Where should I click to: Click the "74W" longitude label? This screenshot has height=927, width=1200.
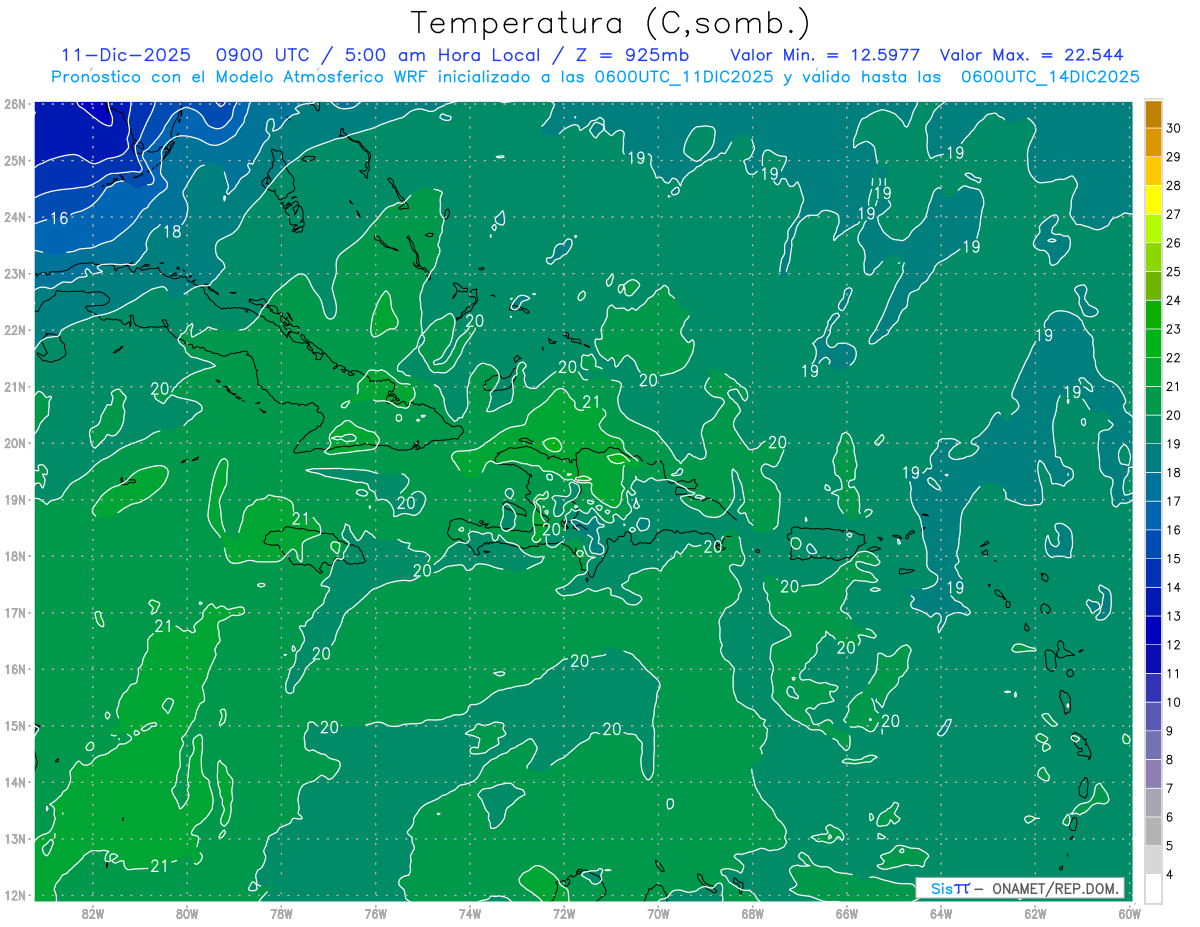pyautogui.click(x=470, y=913)
